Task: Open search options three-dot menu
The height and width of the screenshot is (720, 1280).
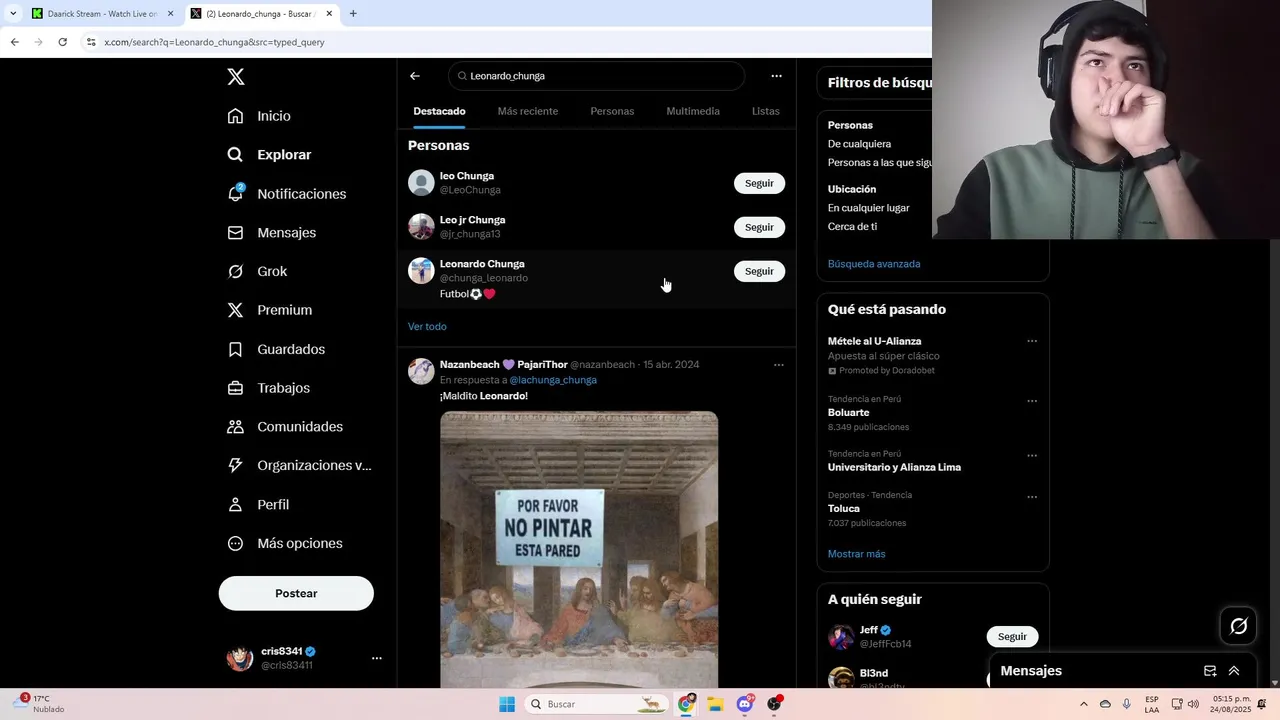Action: click(776, 76)
